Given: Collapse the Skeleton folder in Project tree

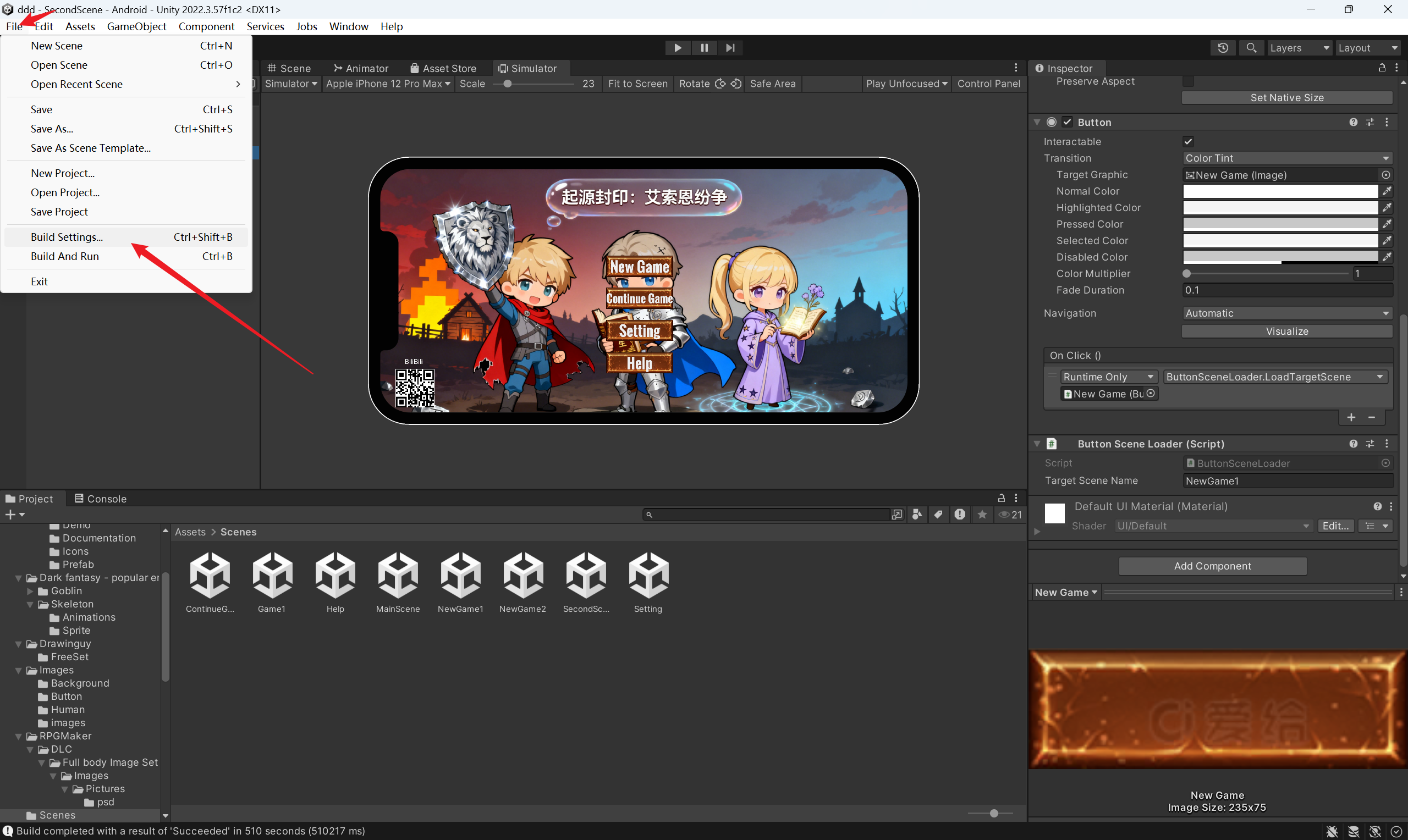Looking at the screenshot, I should 30,605.
